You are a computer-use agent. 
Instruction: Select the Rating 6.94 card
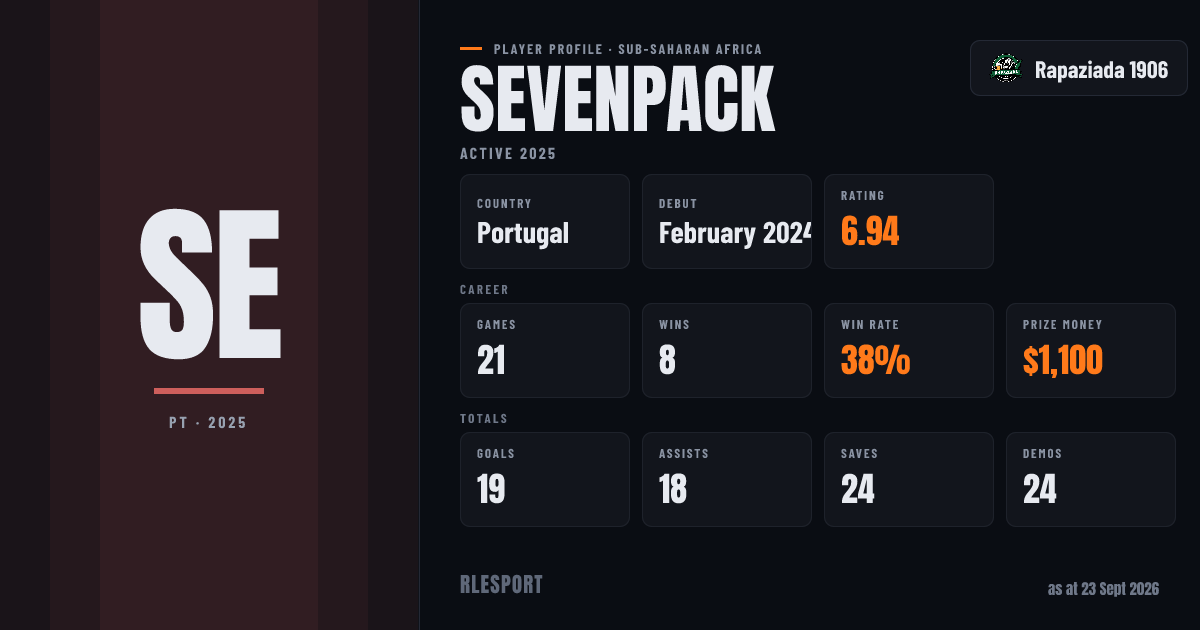click(909, 221)
